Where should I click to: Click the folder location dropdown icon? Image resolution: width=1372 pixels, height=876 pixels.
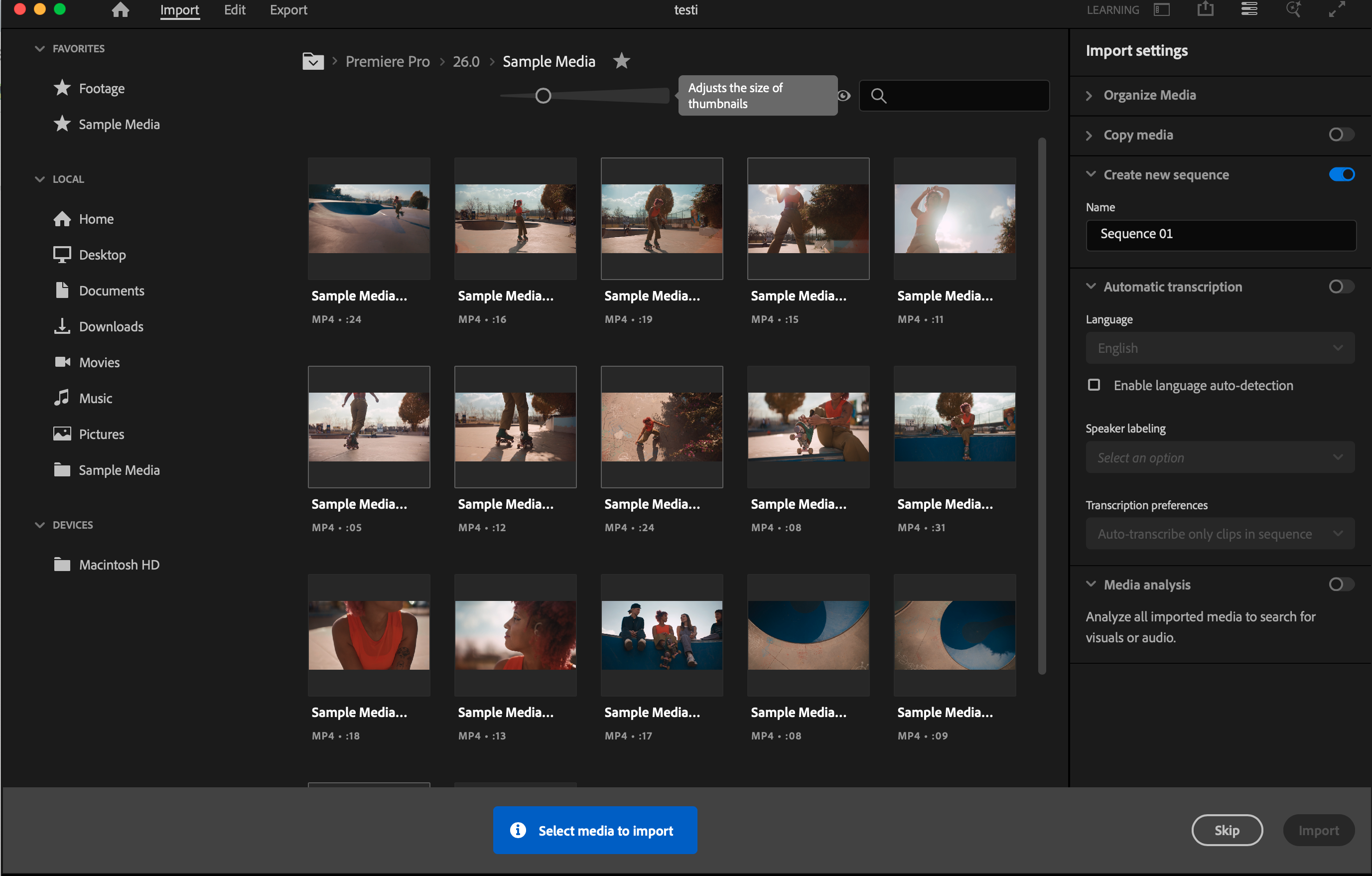pyautogui.click(x=313, y=61)
